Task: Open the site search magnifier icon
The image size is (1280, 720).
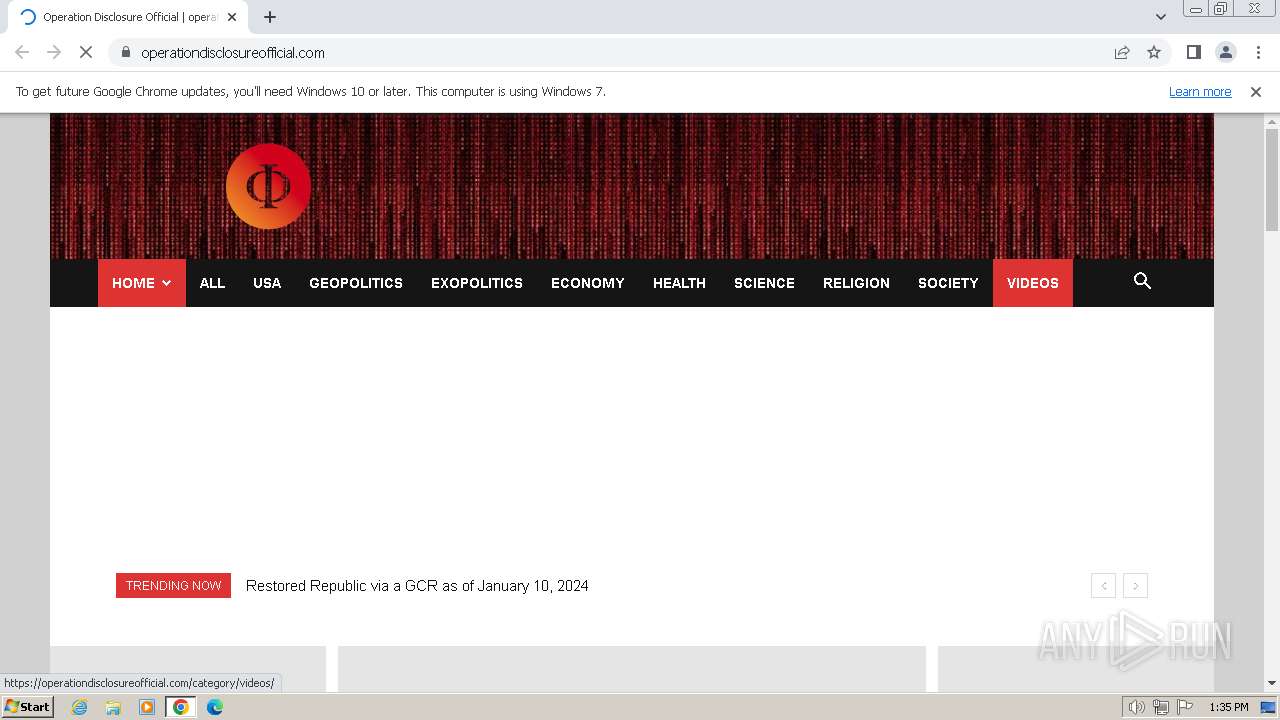Action: tap(1142, 281)
